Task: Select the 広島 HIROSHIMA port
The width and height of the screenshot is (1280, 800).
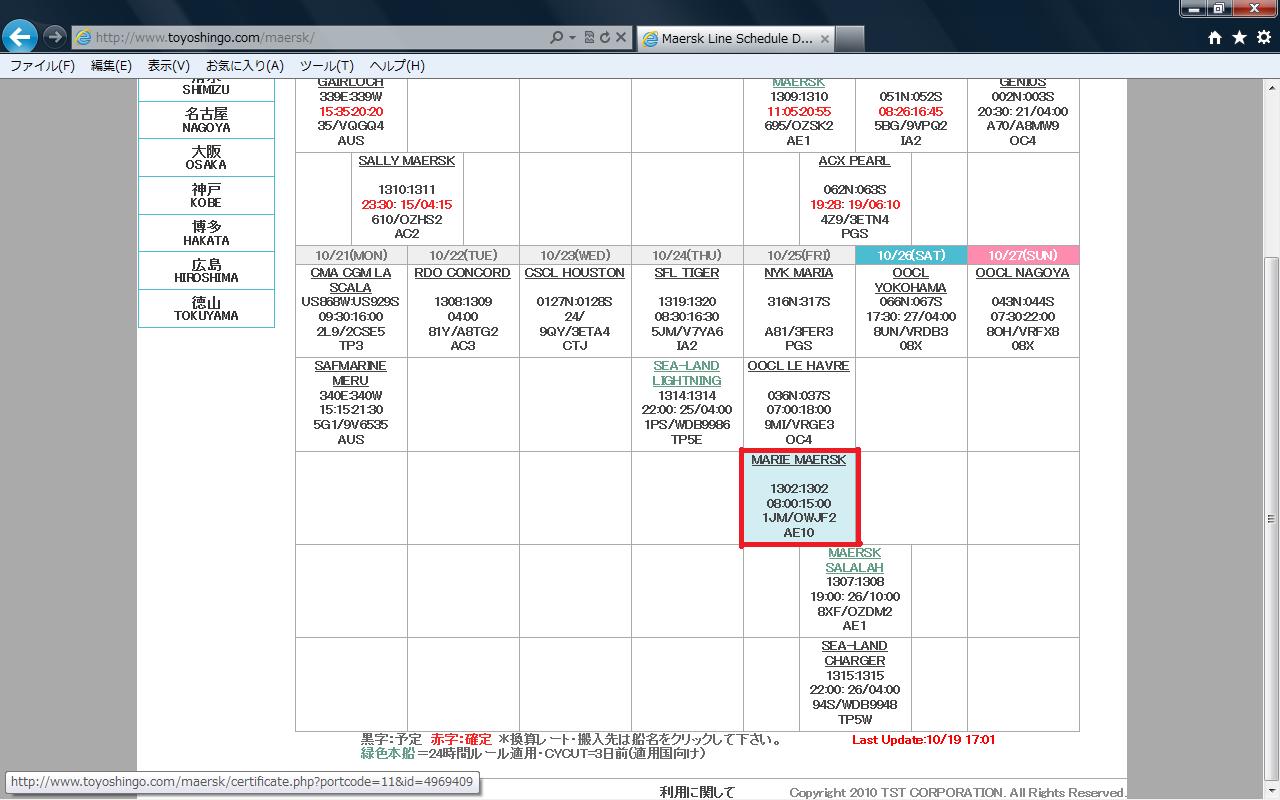Action: [x=206, y=270]
